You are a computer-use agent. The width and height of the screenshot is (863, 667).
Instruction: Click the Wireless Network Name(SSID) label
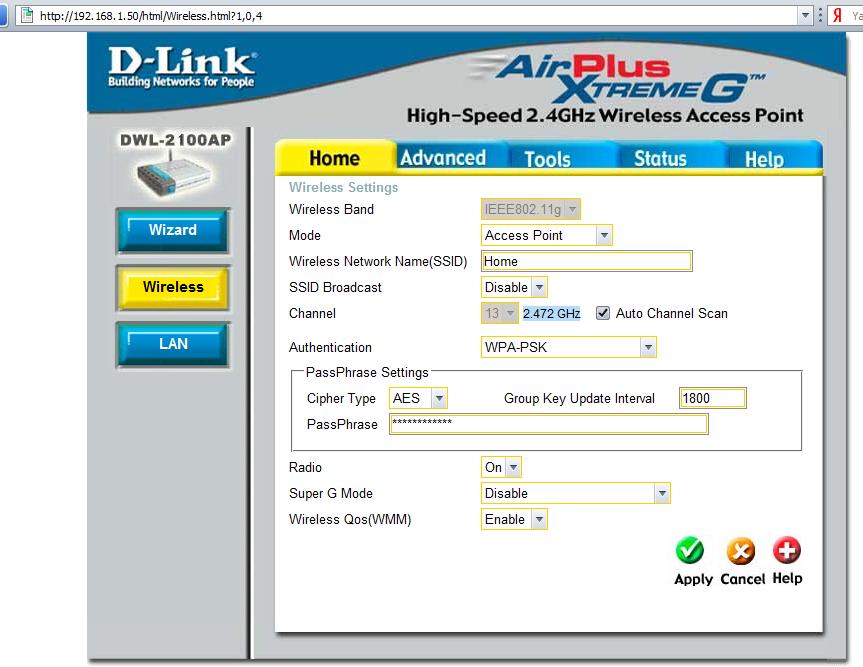tap(378, 261)
